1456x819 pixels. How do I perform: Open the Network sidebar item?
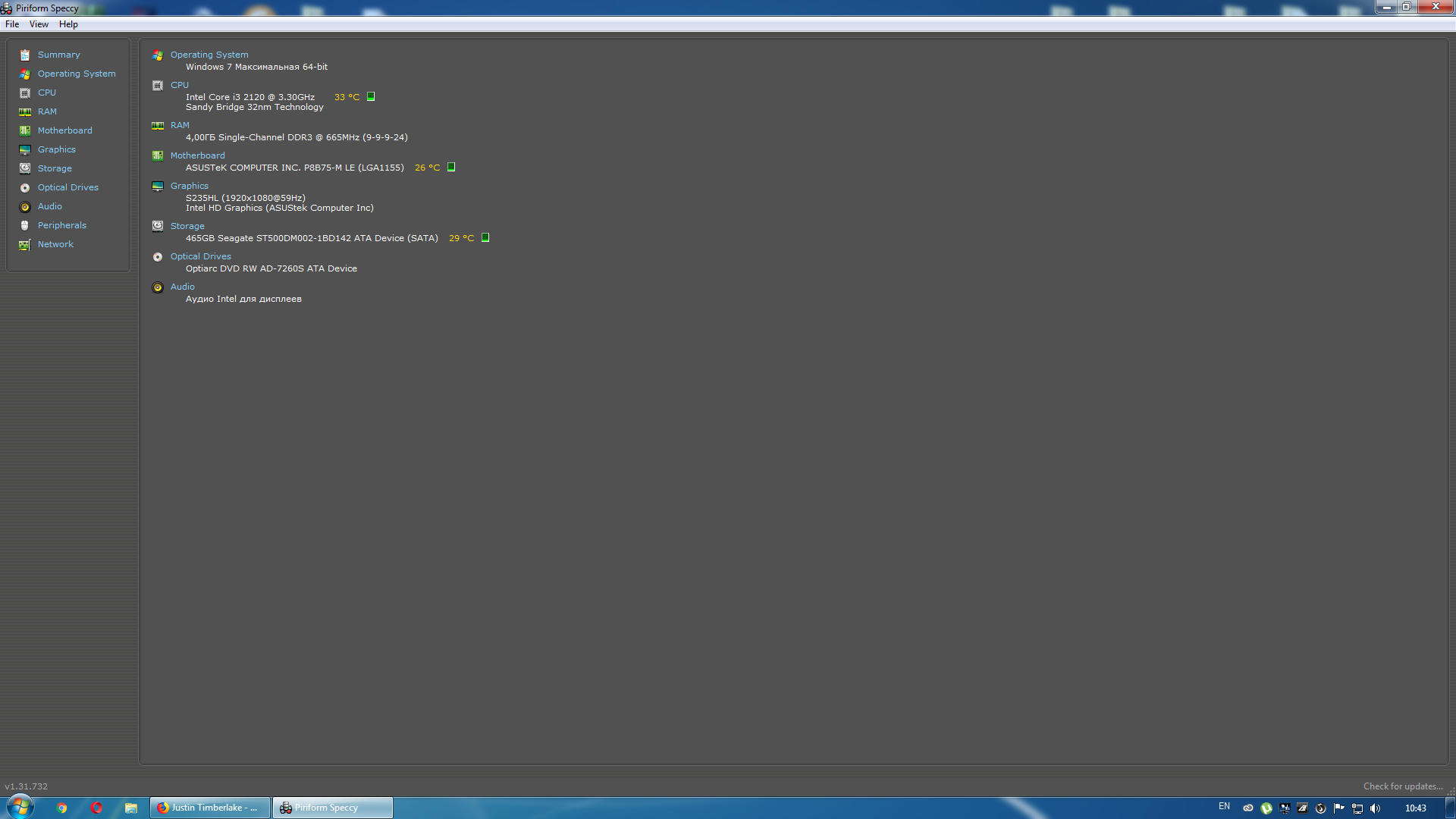(55, 244)
